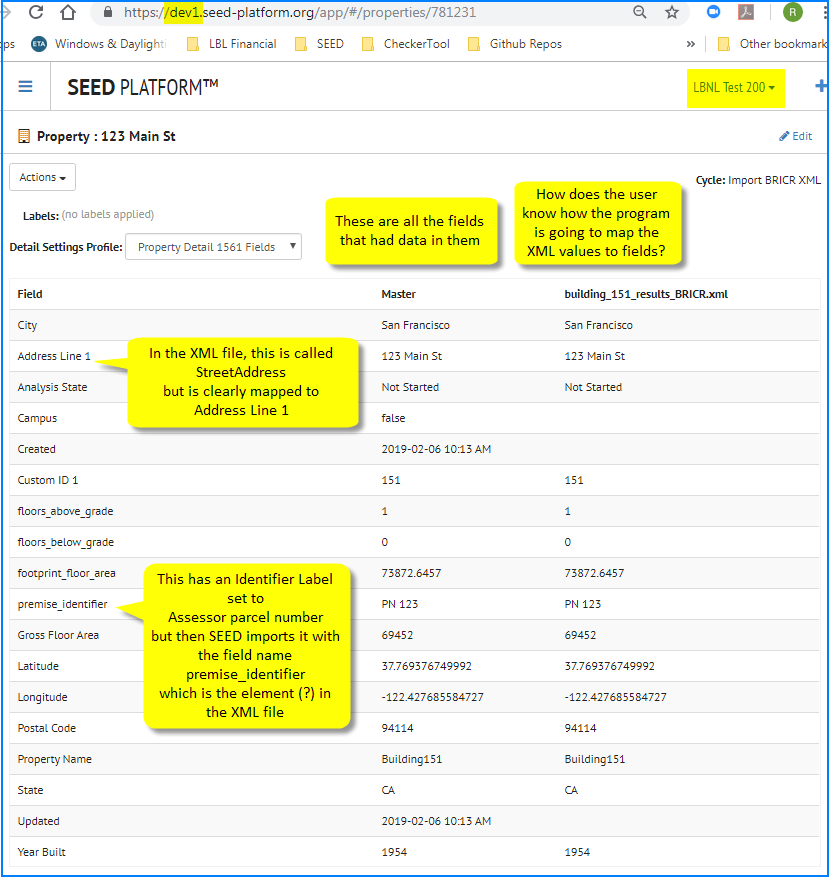Bookmark the page via the star icon
Viewport: 829px width, 877px height.
click(671, 14)
